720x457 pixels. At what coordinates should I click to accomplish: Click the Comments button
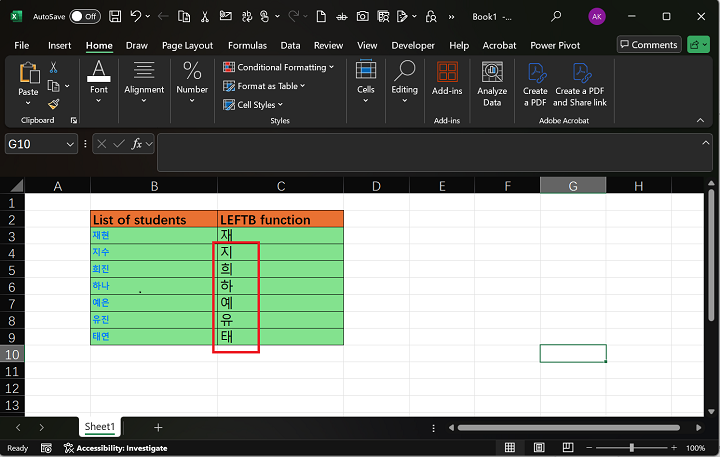pyautogui.click(x=648, y=45)
